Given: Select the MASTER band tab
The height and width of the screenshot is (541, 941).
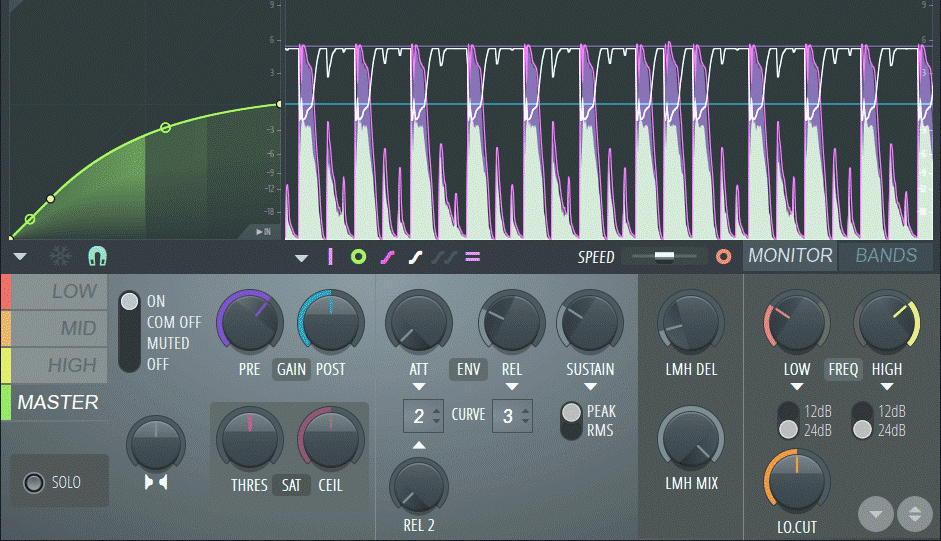Looking at the screenshot, I should pyautogui.click(x=54, y=402).
